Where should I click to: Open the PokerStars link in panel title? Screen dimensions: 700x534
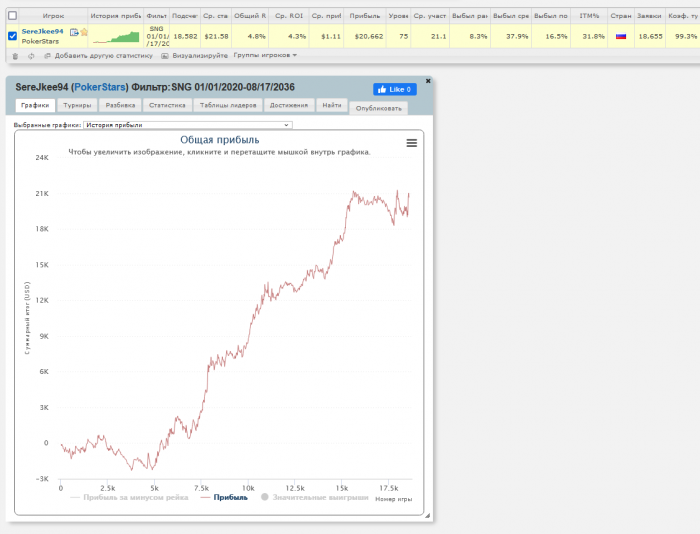(x=100, y=87)
